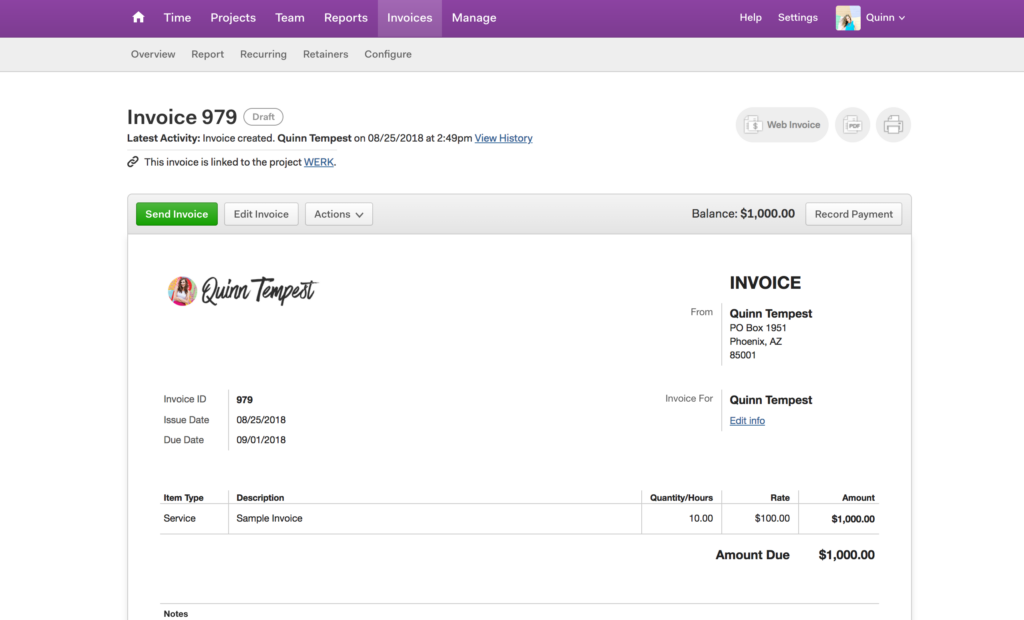This screenshot has height=620, width=1024.
Task: Open the Team menu
Action: click(289, 18)
